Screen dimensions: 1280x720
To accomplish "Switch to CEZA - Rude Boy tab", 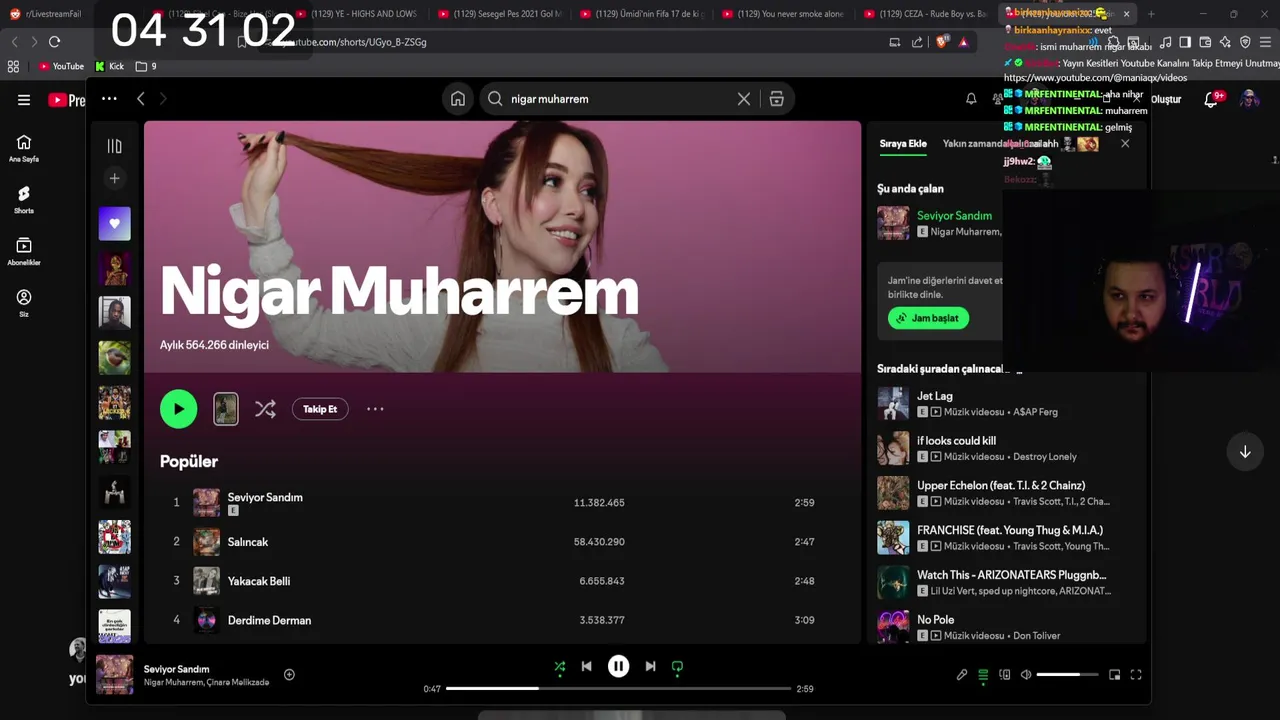I will click(x=927, y=14).
